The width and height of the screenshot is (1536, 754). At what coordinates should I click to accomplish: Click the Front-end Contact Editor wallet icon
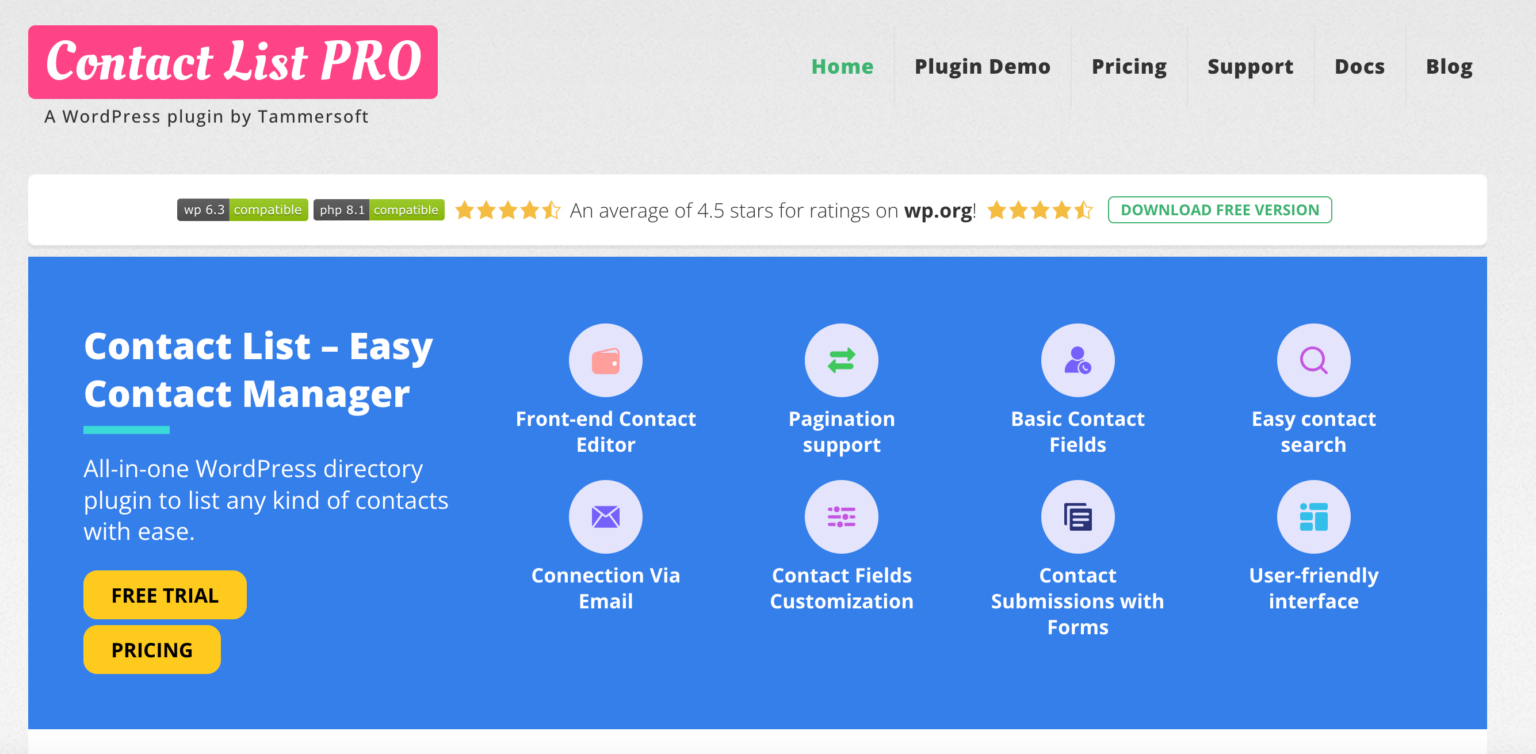click(x=605, y=360)
